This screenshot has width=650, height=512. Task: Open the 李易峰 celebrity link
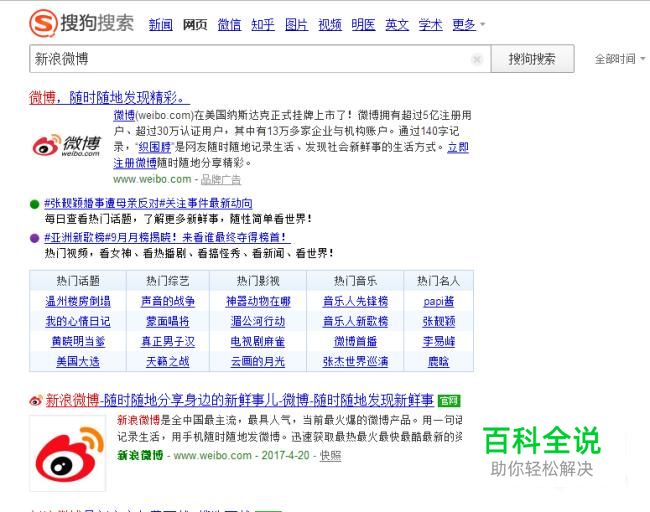coord(439,342)
